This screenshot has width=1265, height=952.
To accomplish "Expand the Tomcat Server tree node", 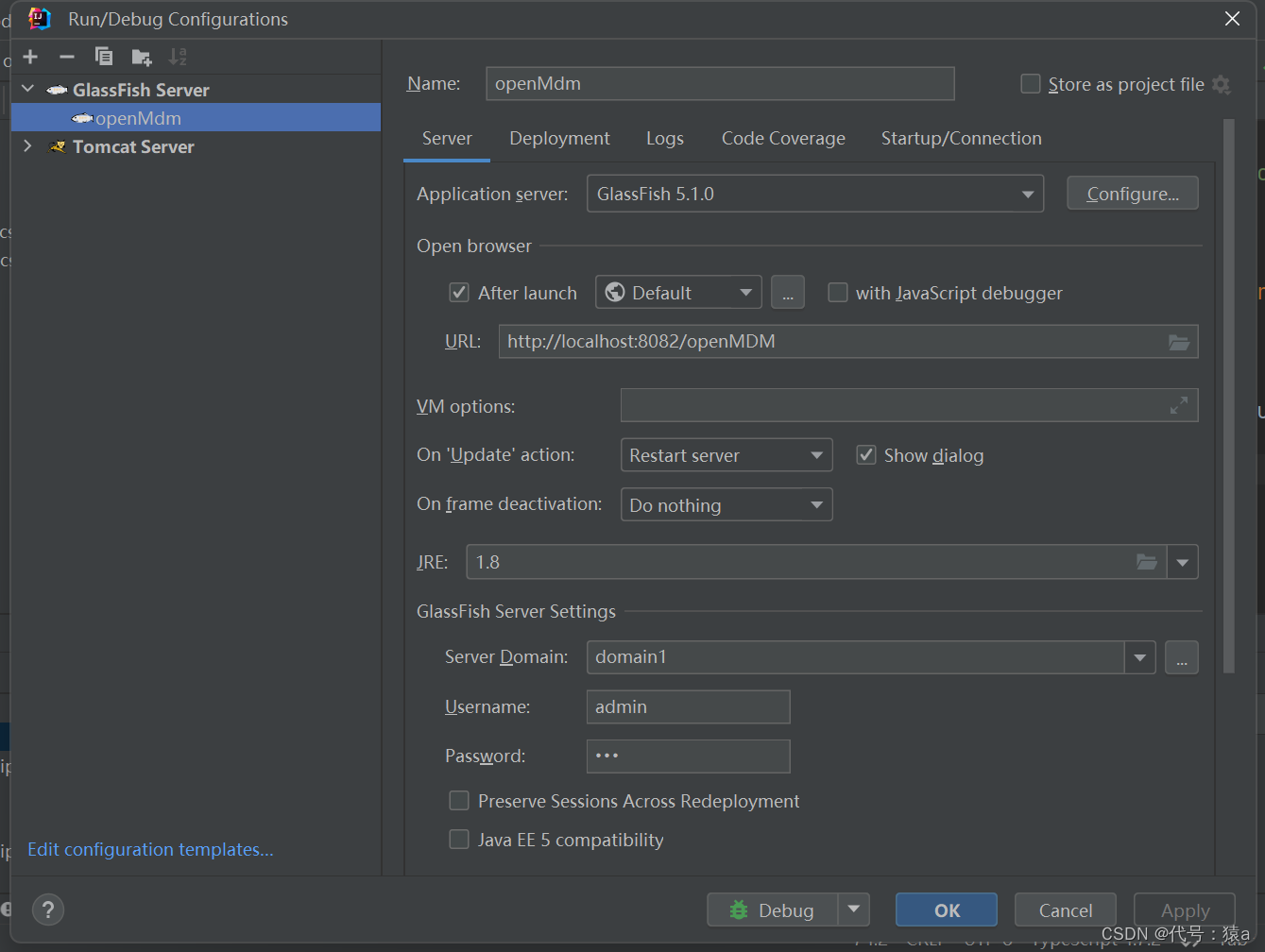I will [x=28, y=146].
